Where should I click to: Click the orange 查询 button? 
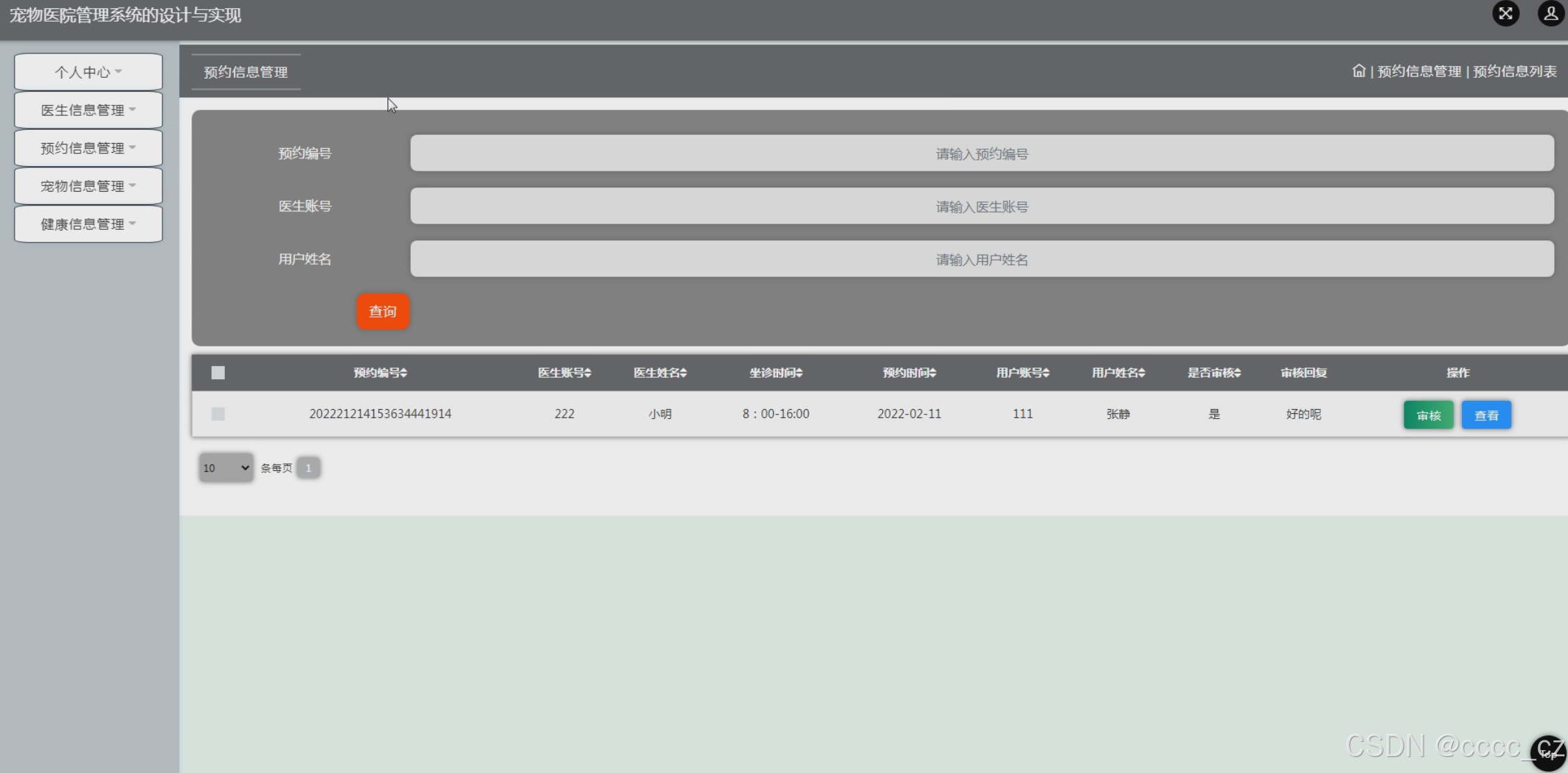pyautogui.click(x=382, y=312)
